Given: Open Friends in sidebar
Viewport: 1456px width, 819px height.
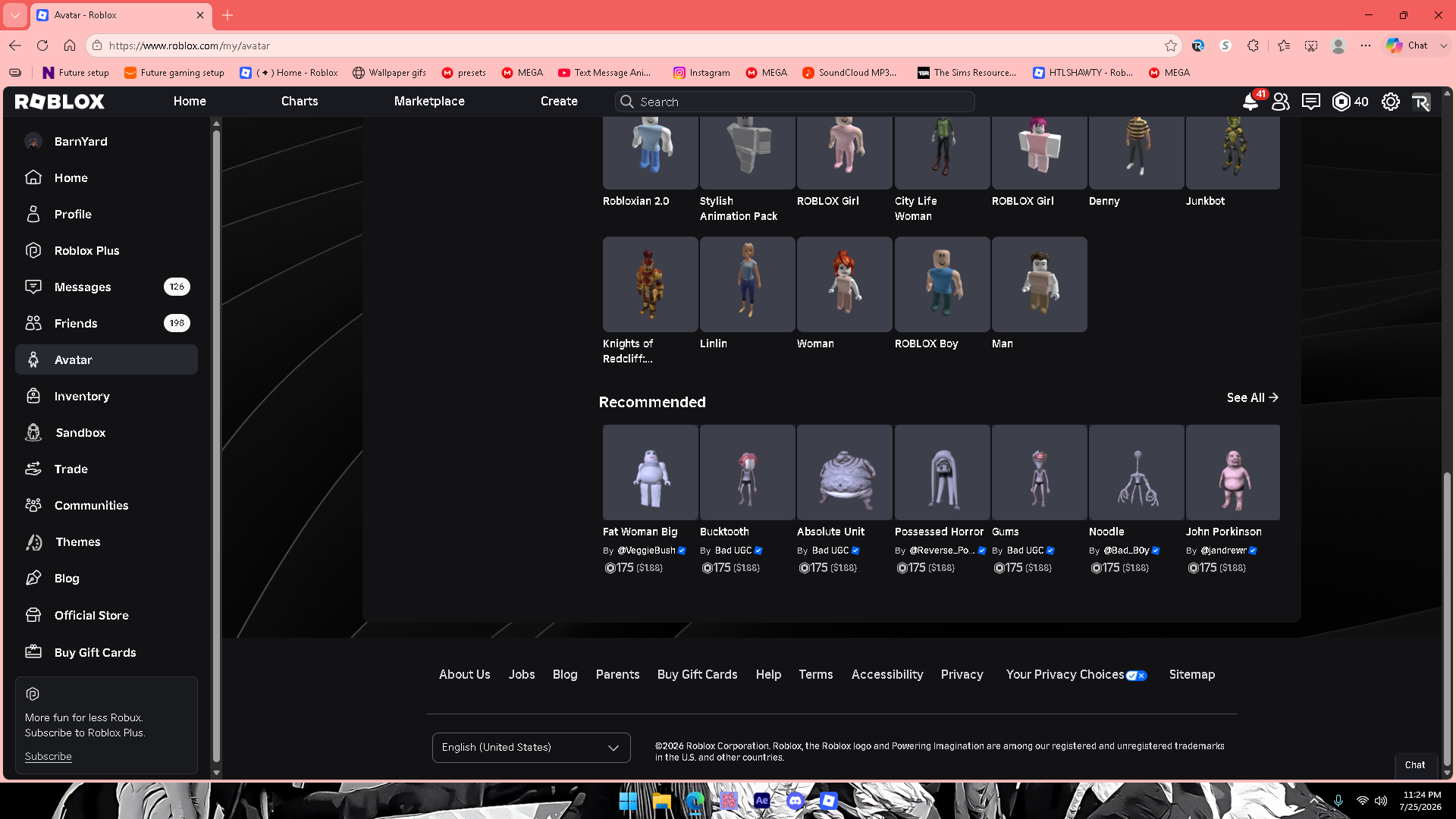Looking at the screenshot, I should coord(106,323).
